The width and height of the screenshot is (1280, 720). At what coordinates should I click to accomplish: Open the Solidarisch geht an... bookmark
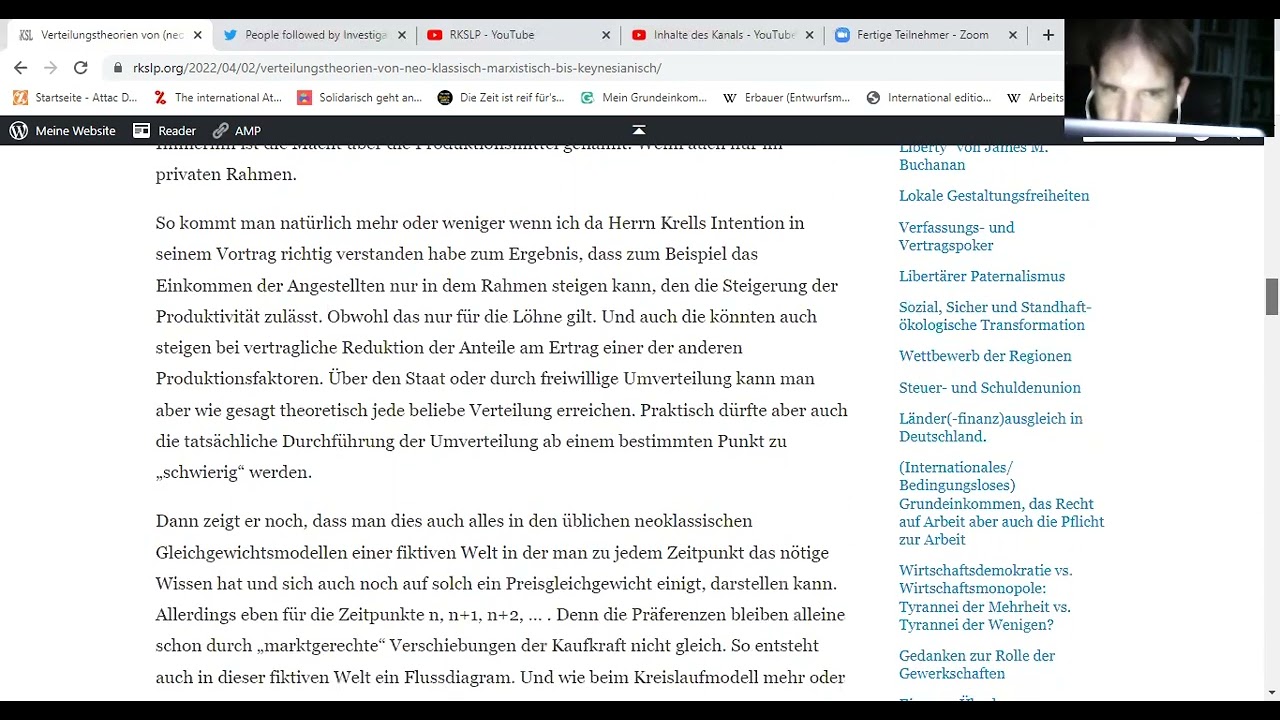pyautogui.click(x=360, y=98)
